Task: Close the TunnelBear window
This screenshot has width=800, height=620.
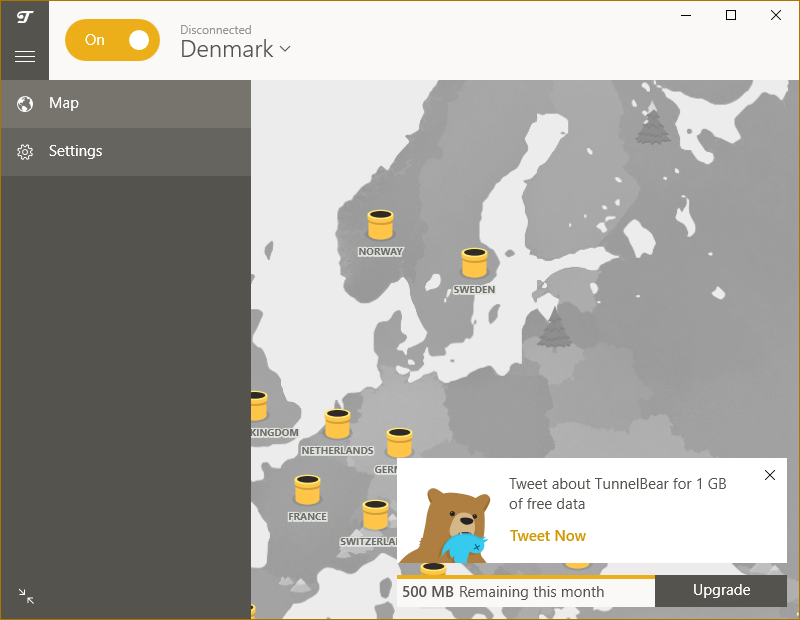Action: tap(776, 15)
